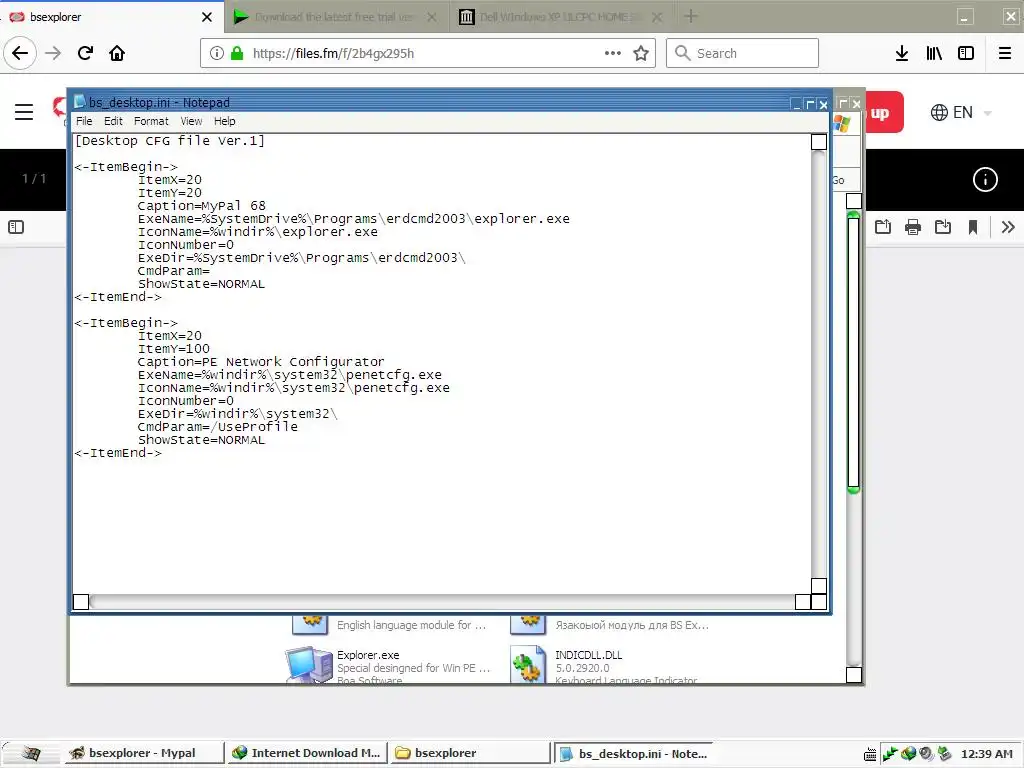Click the keyboard tray icon in system tray
This screenshot has width=1024, height=768.
(870, 754)
